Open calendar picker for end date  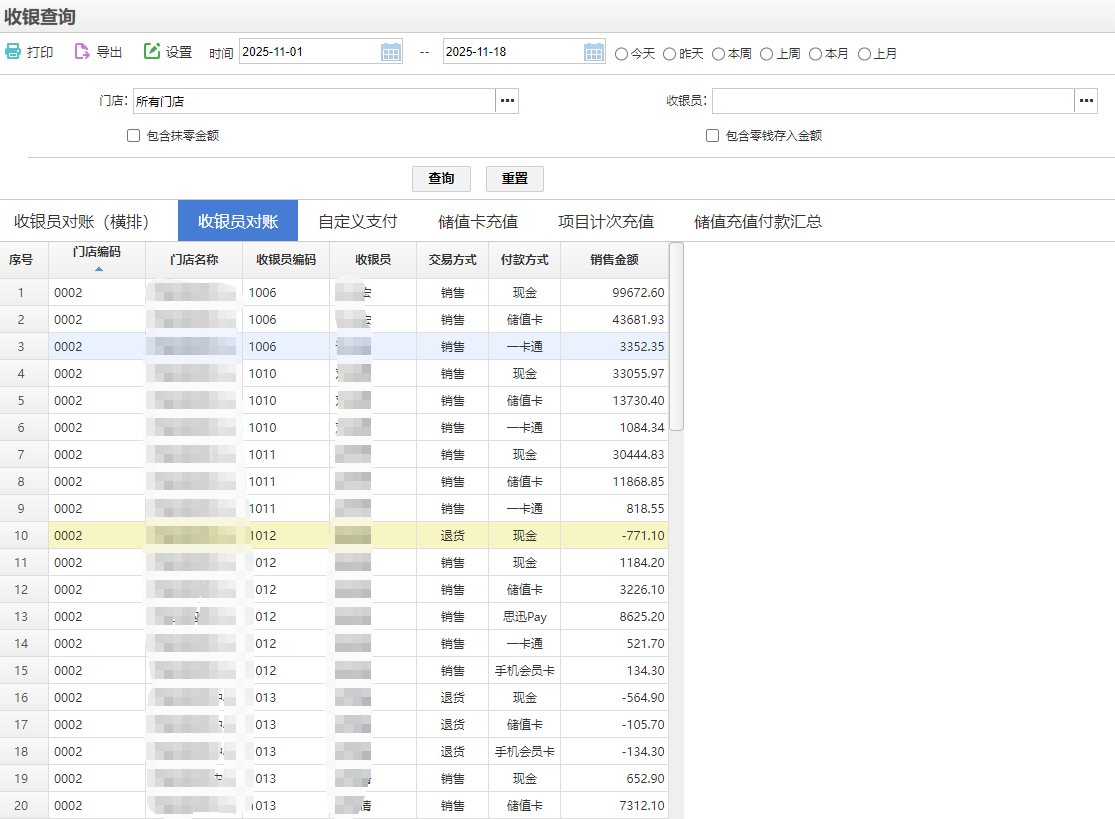pos(594,52)
